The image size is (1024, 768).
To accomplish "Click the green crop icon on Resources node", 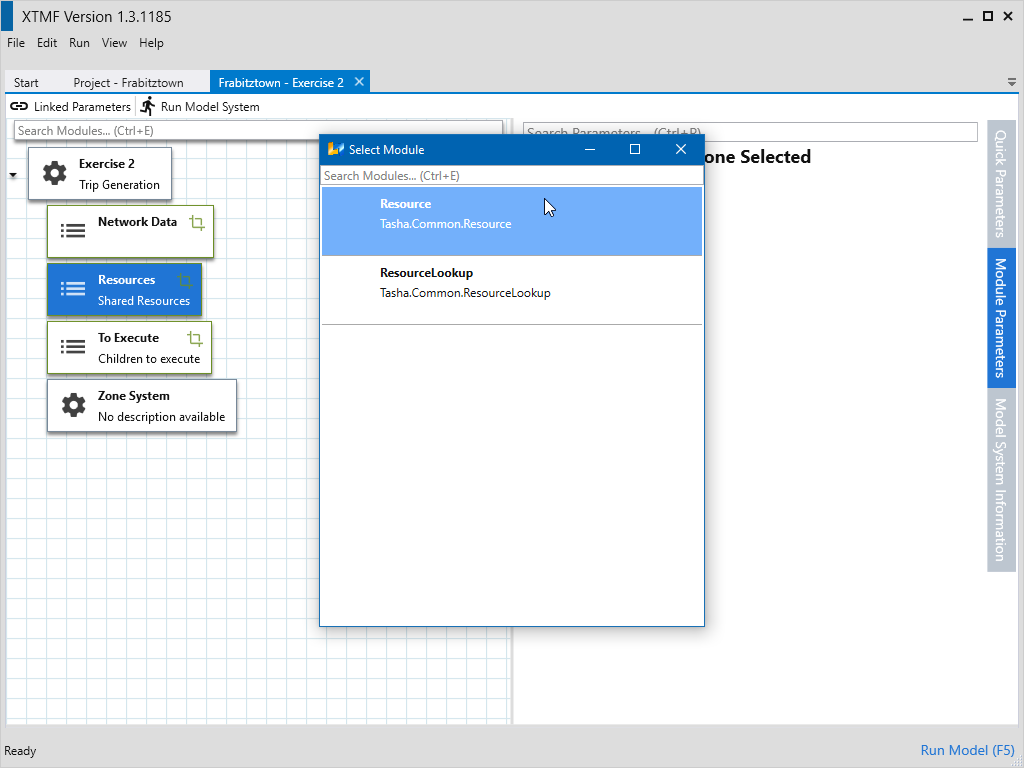I will coord(184,281).
